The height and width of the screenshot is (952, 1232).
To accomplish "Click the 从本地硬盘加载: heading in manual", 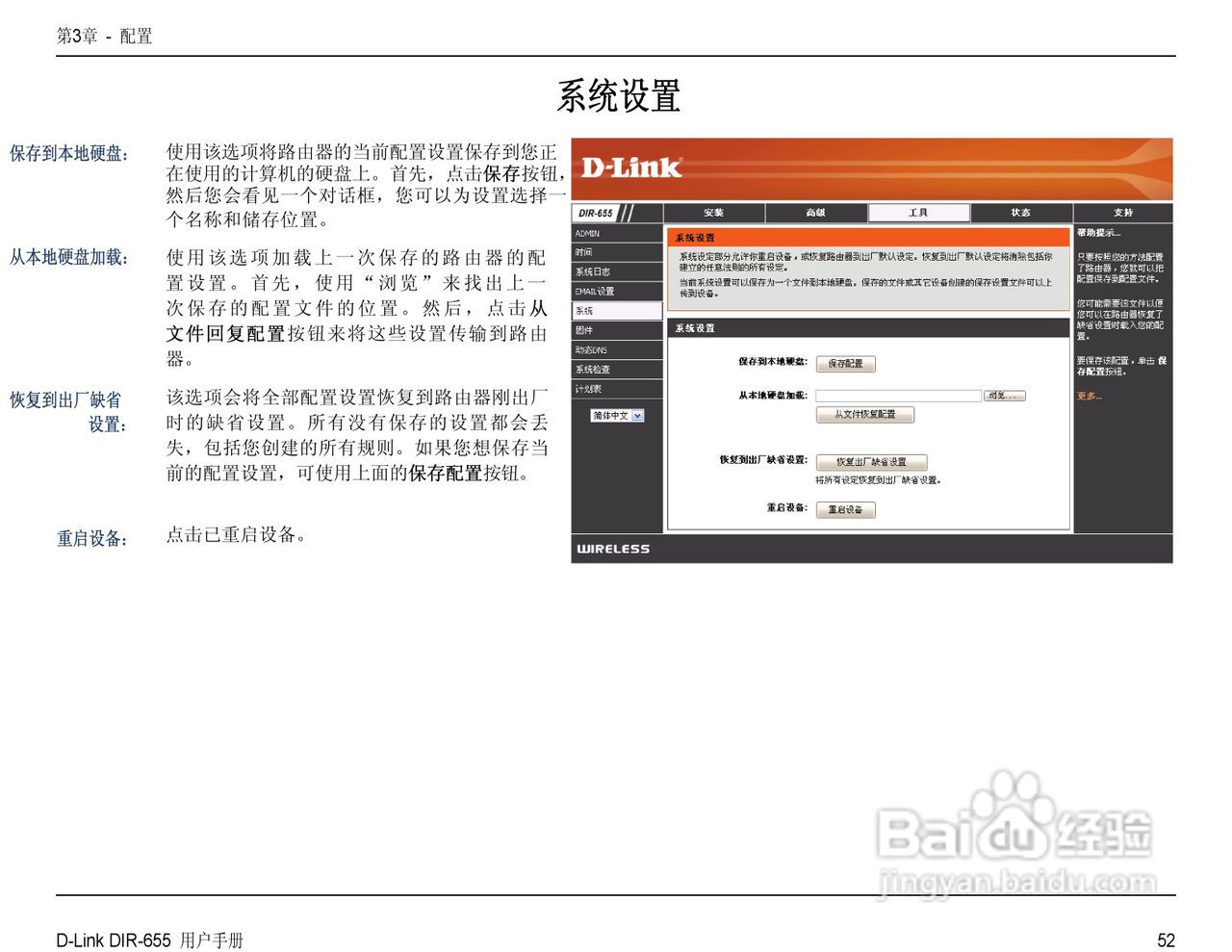I will point(69,257).
